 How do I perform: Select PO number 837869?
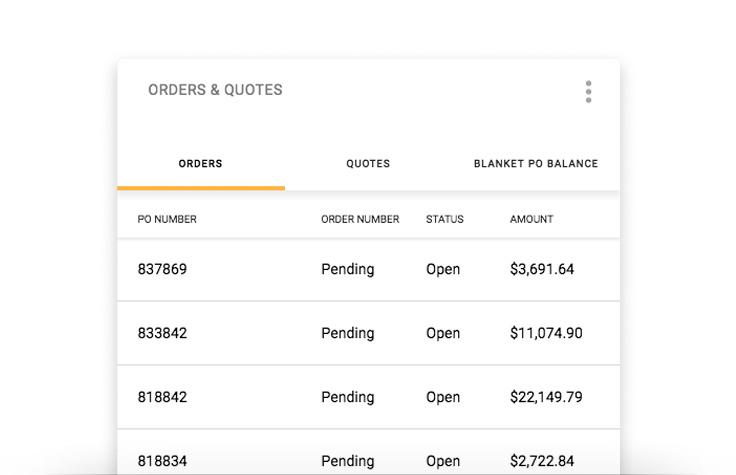point(162,269)
